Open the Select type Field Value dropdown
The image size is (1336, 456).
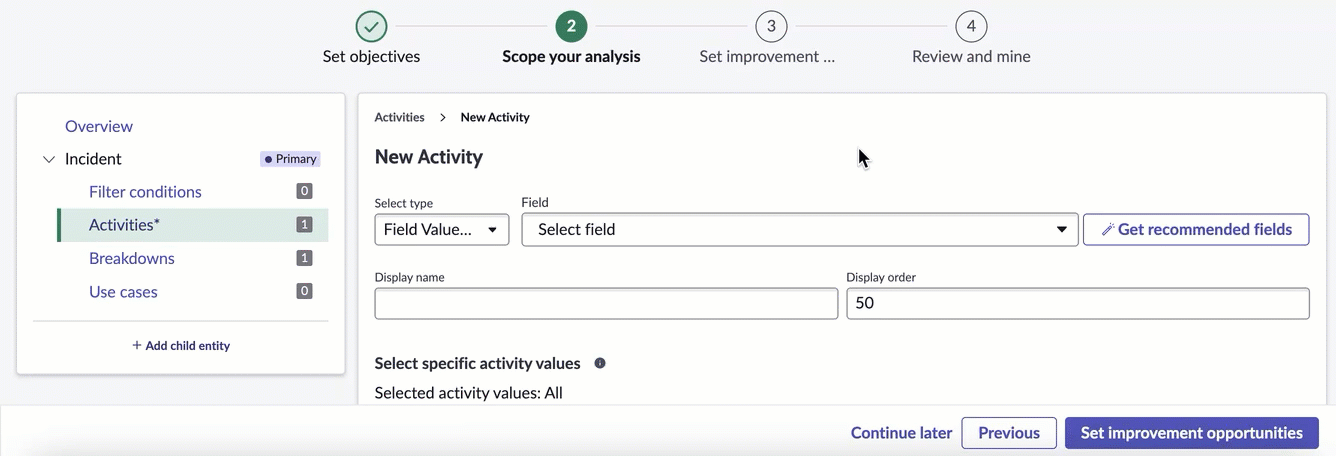point(442,229)
